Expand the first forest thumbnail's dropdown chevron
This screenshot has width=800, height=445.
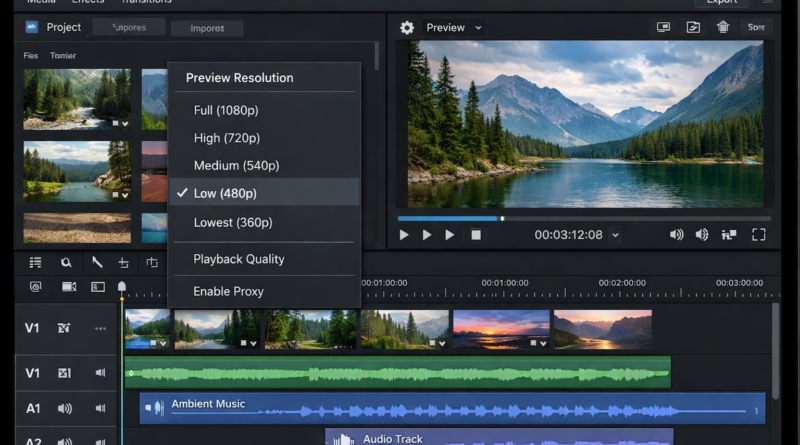click(x=125, y=123)
